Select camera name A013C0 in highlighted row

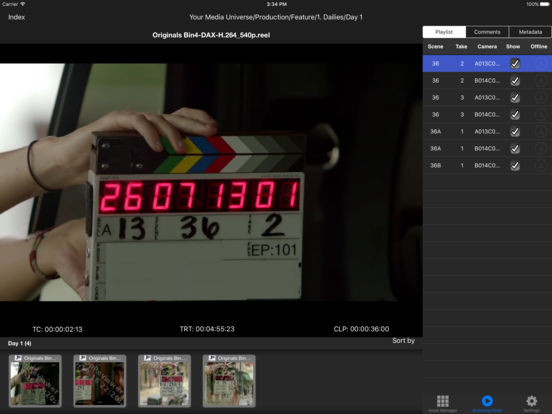coord(487,64)
